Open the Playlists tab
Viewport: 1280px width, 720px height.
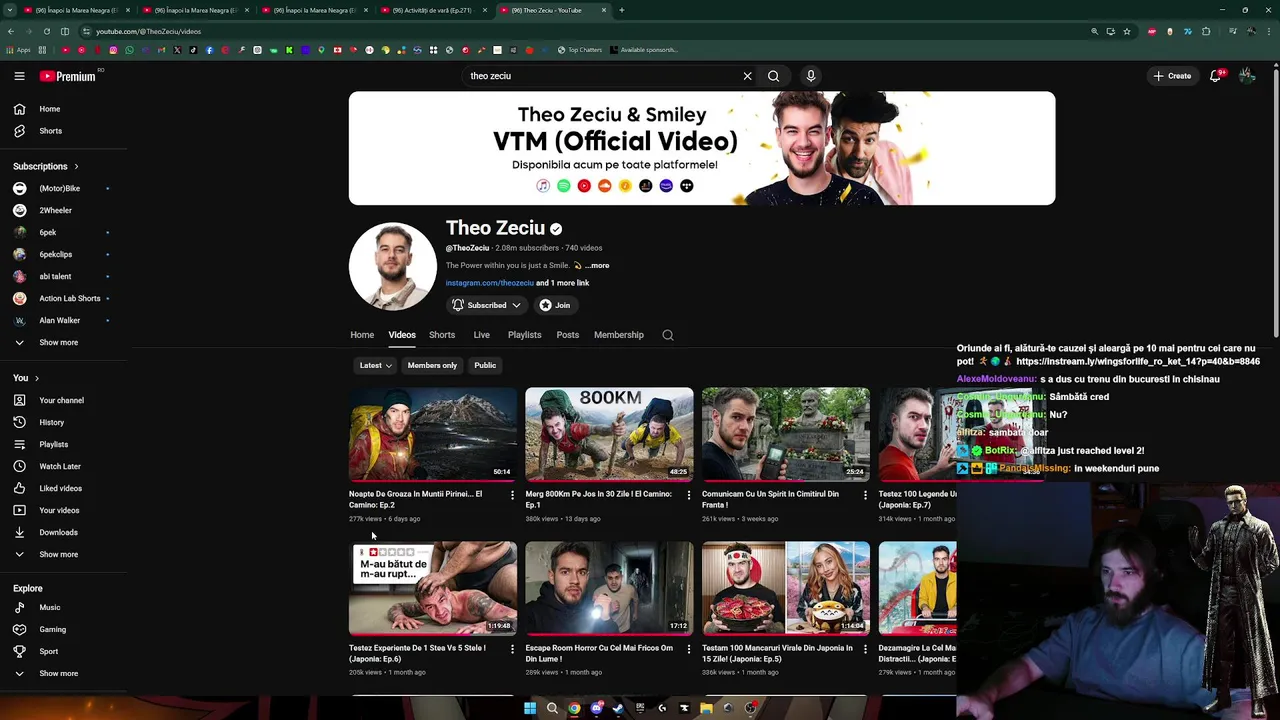click(x=524, y=335)
